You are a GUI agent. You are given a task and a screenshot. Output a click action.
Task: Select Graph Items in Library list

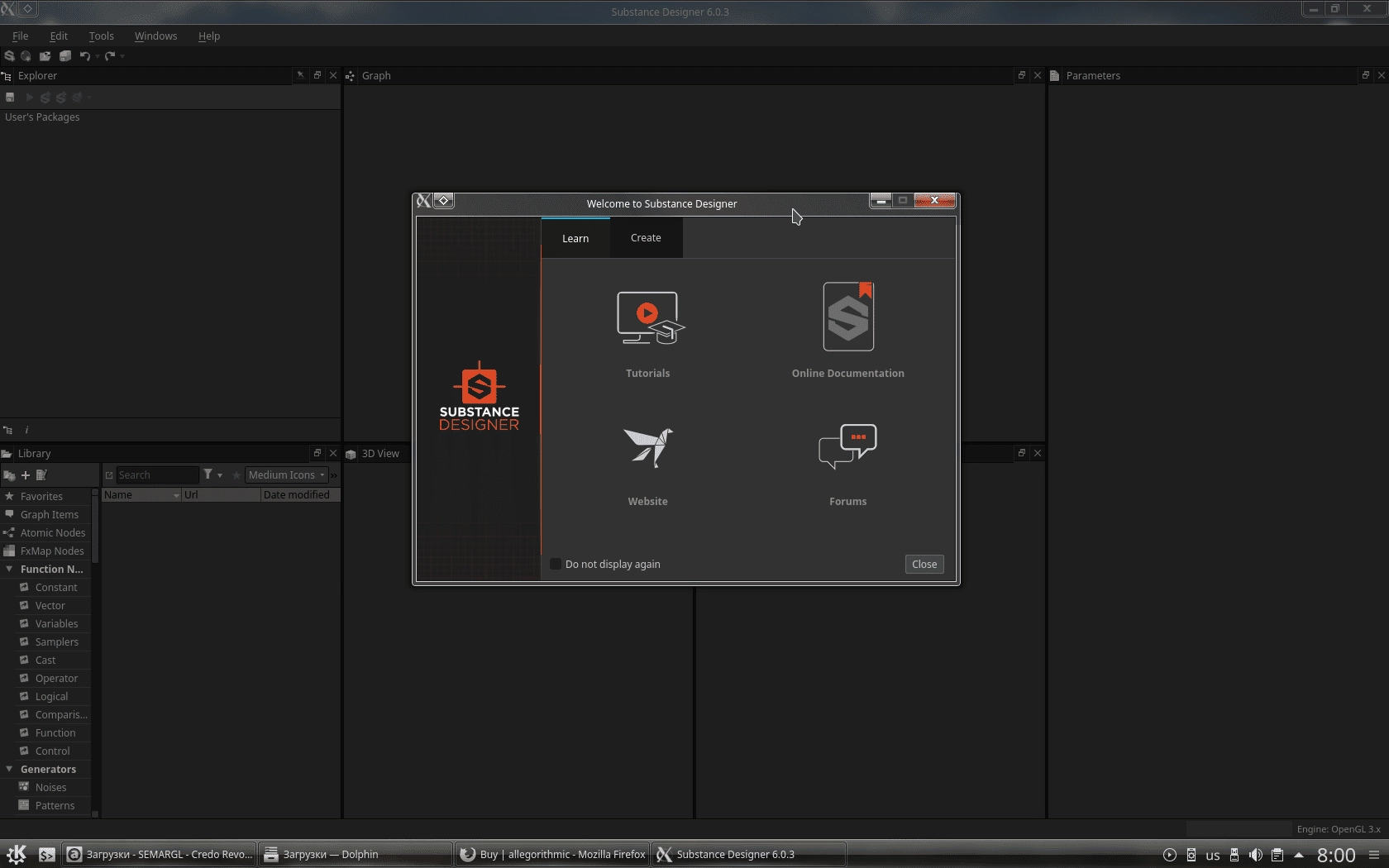click(x=45, y=514)
